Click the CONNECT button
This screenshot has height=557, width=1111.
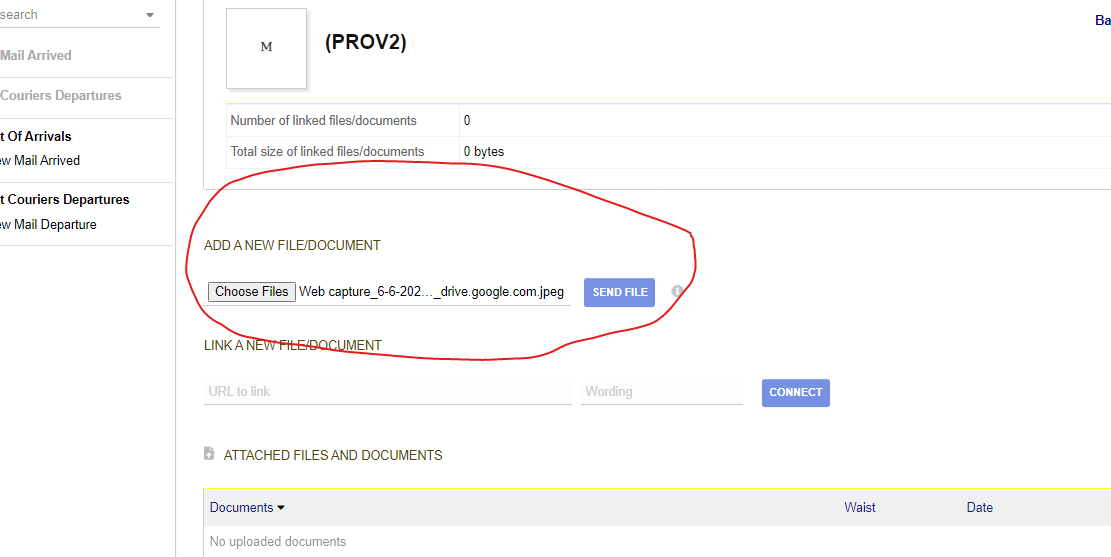[x=795, y=392]
